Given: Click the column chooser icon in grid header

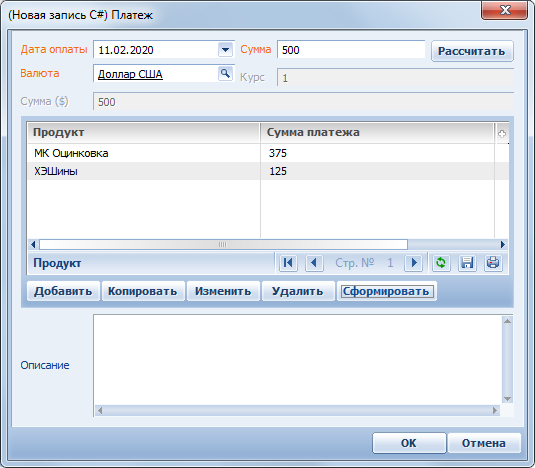Looking at the screenshot, I should [502, 134].
